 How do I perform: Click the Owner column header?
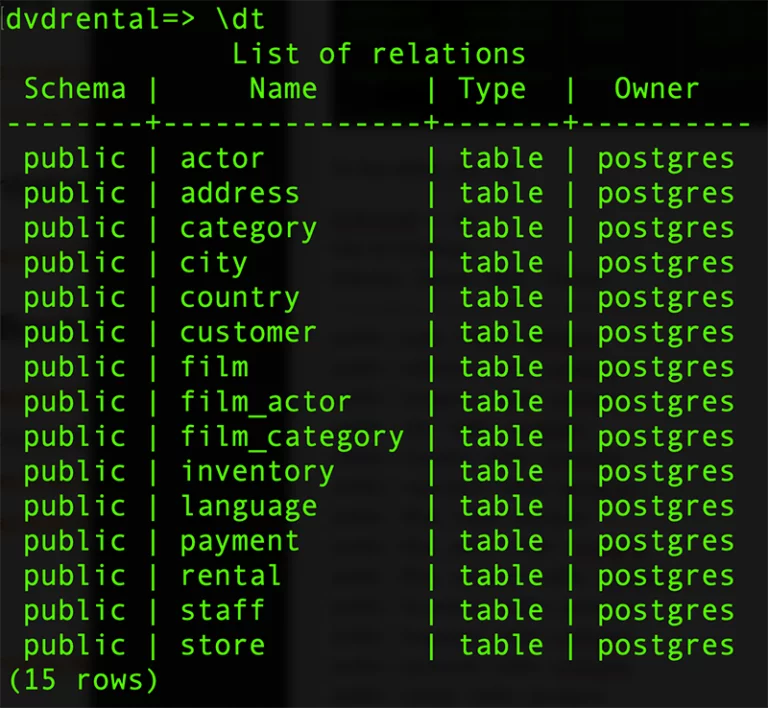click(x=657, y=89)
